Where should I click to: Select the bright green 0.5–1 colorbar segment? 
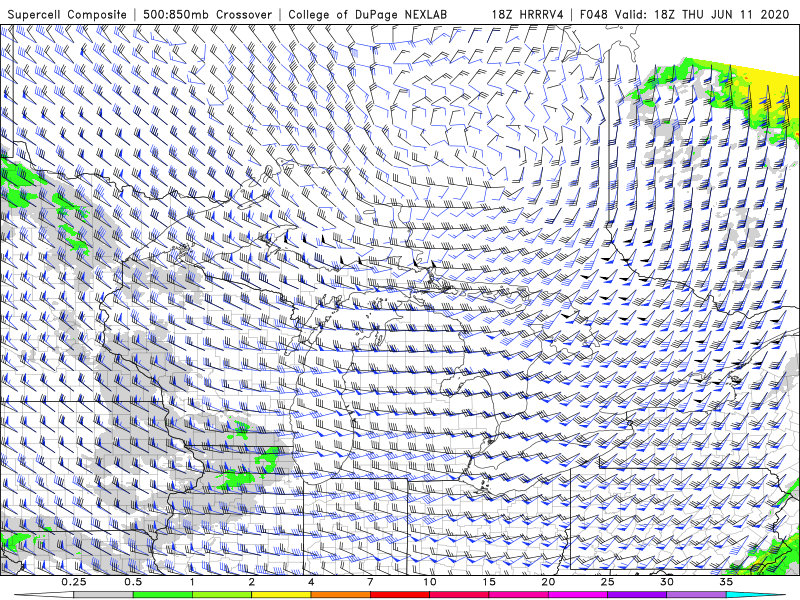pos(163,595)
